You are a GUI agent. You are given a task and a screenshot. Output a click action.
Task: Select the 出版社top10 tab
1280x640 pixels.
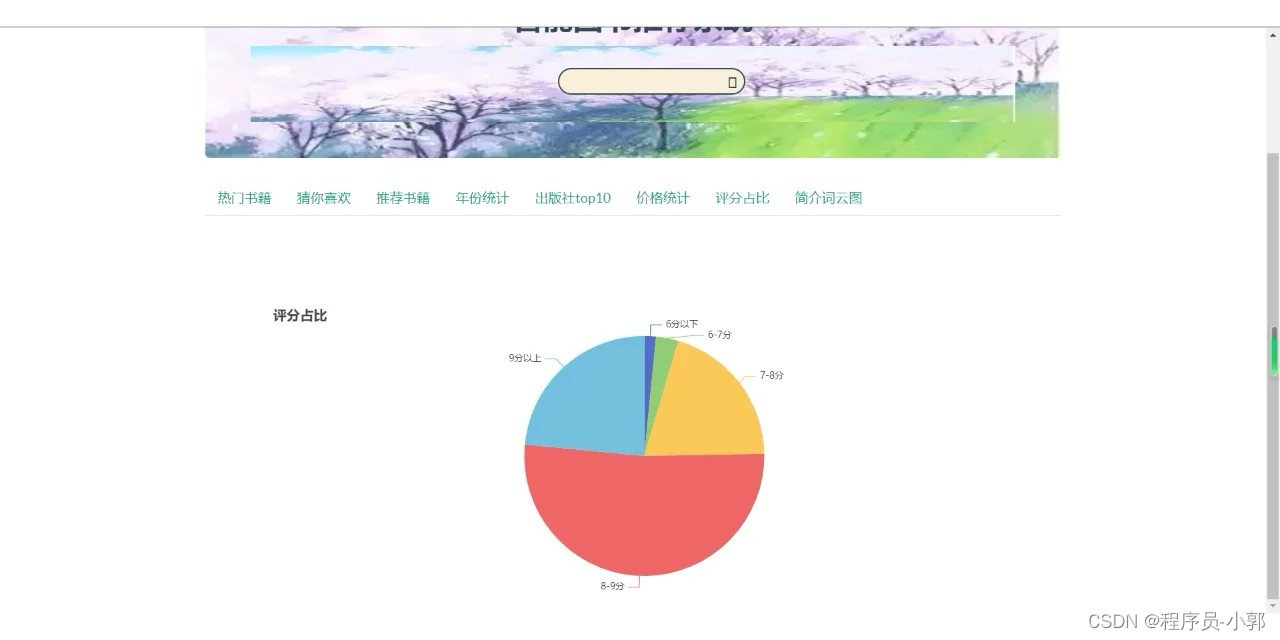[x=573, y=198]
